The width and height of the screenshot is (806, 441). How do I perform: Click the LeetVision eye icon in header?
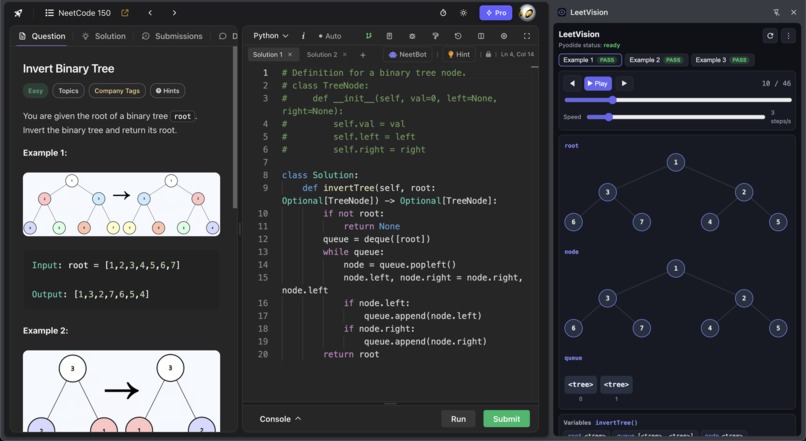(x=562, y=12)
